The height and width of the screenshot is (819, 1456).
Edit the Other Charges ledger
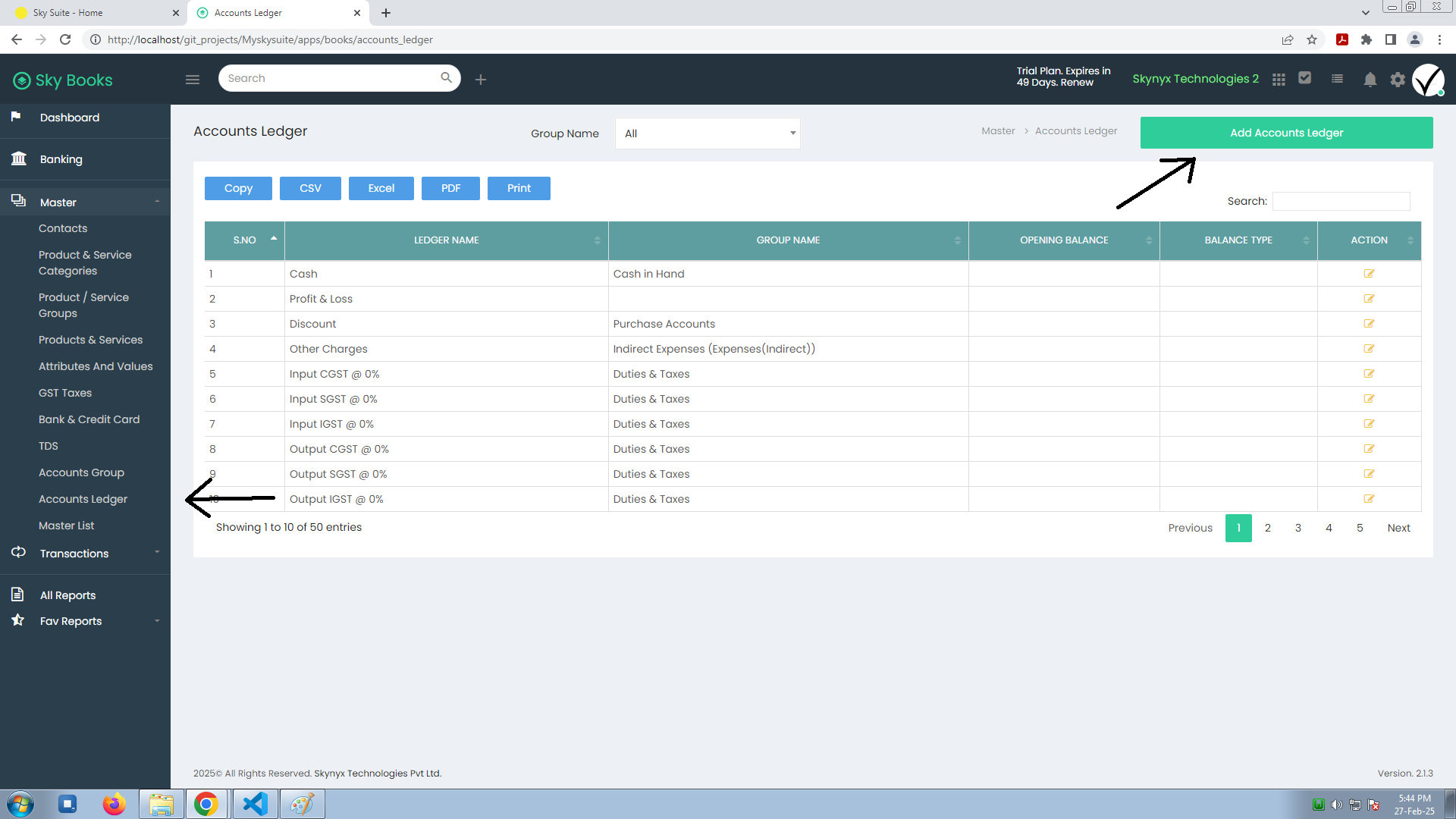coord(1369,349)
